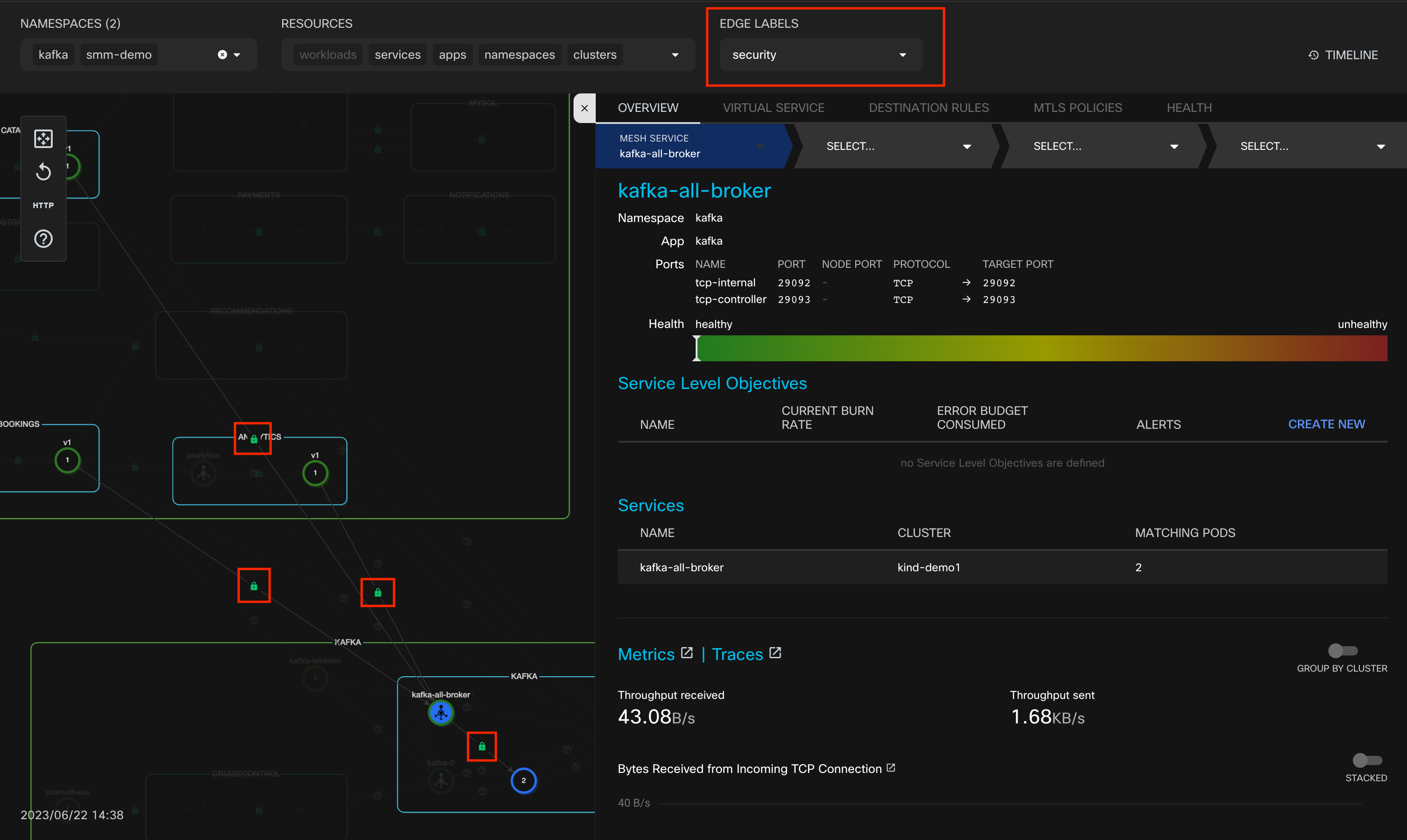Click the external-link icon next to Traces
1407x840 pixels.
click(x=775, y=653)
